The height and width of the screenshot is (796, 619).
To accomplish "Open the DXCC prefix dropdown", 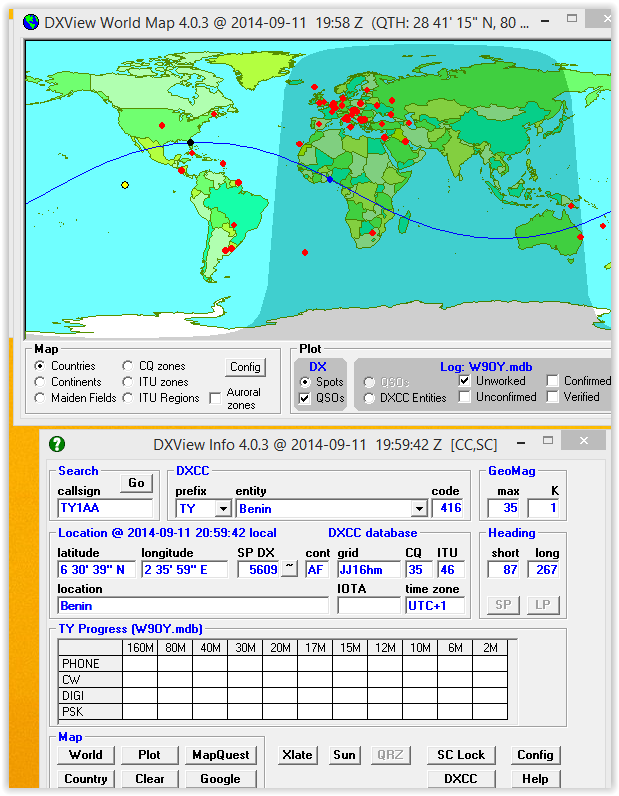I will (x=223, y=509).
